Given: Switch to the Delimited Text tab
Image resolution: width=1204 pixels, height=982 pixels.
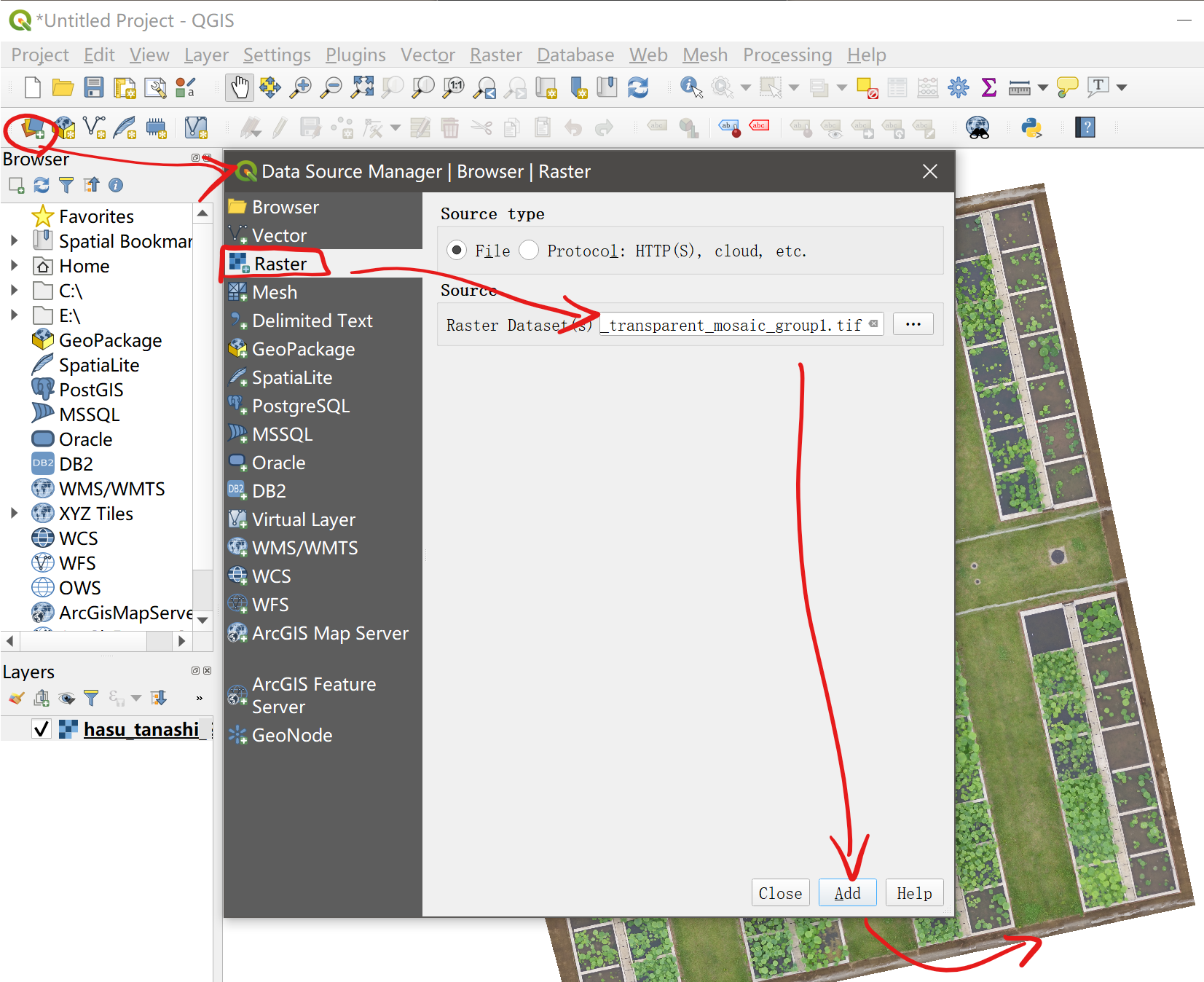Looking at the screenshot, I should click(323, 321).
